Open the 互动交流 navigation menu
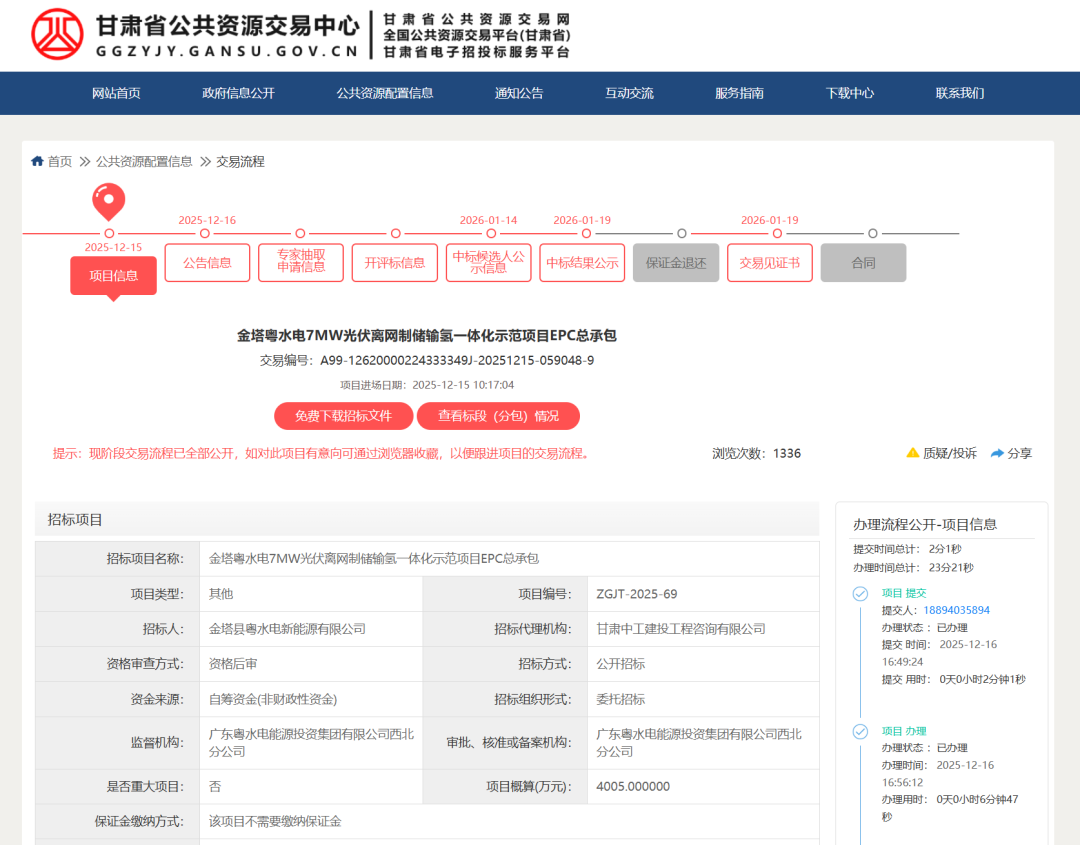The height and width of the screenshot is (845, 1080). click(x=628, y=92)
